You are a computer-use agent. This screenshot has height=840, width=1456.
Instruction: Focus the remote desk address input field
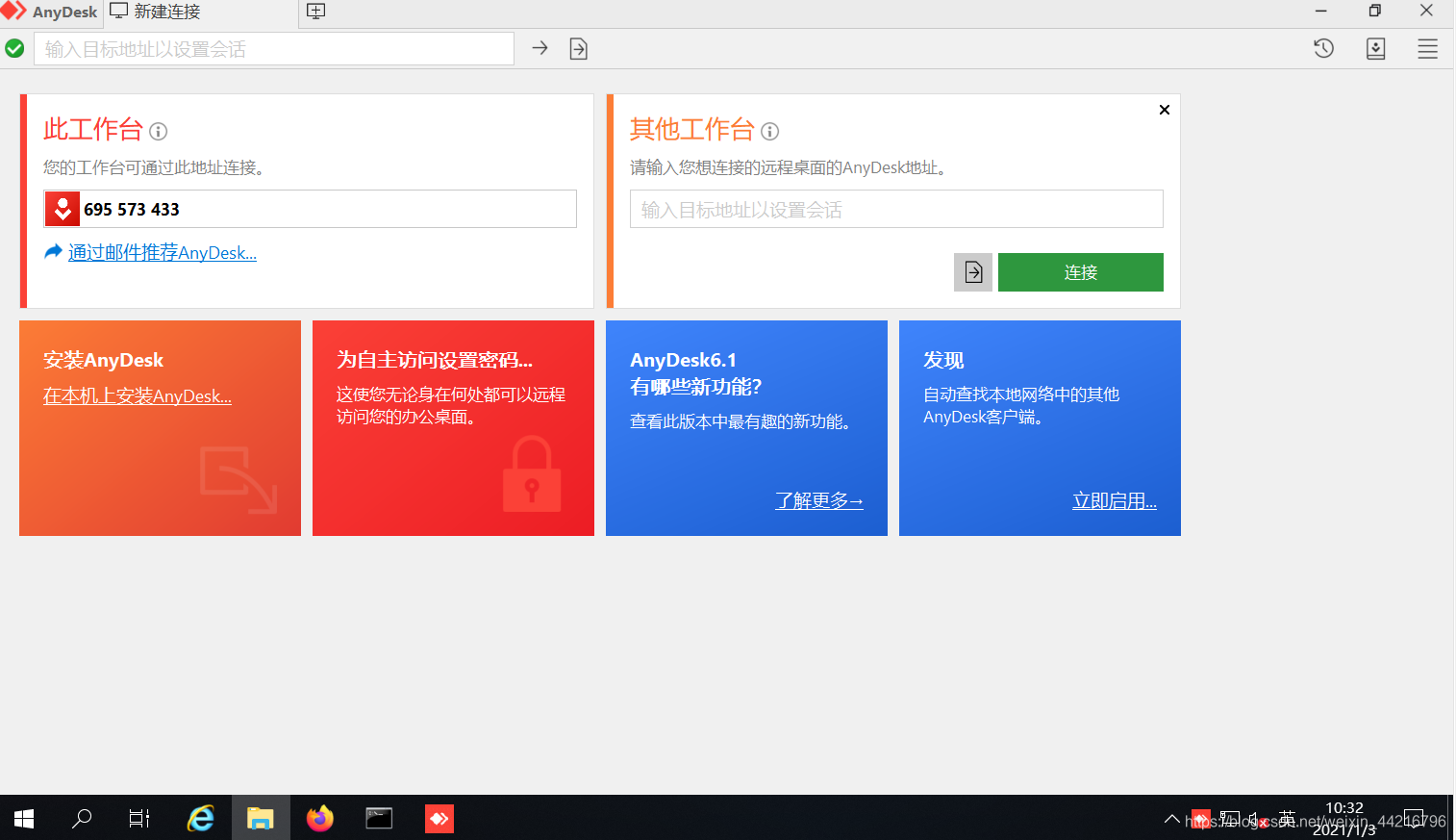point(896,209)
